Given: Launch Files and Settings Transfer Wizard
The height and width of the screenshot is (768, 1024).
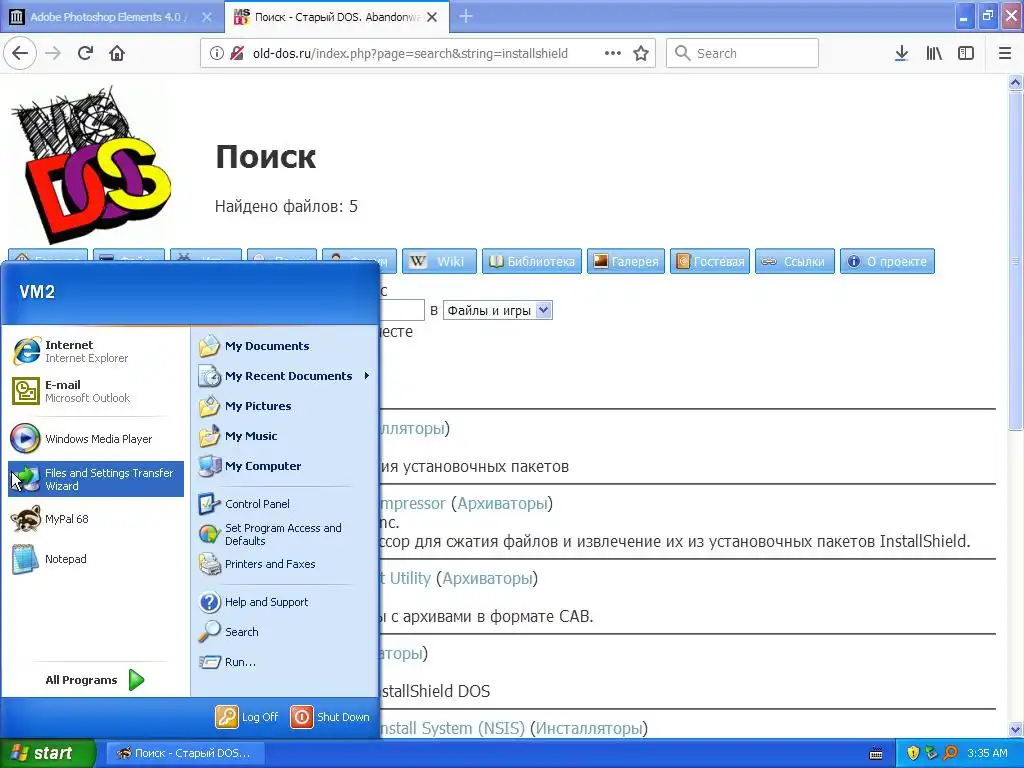Looking at the screenshot, I should click(96, 479).
